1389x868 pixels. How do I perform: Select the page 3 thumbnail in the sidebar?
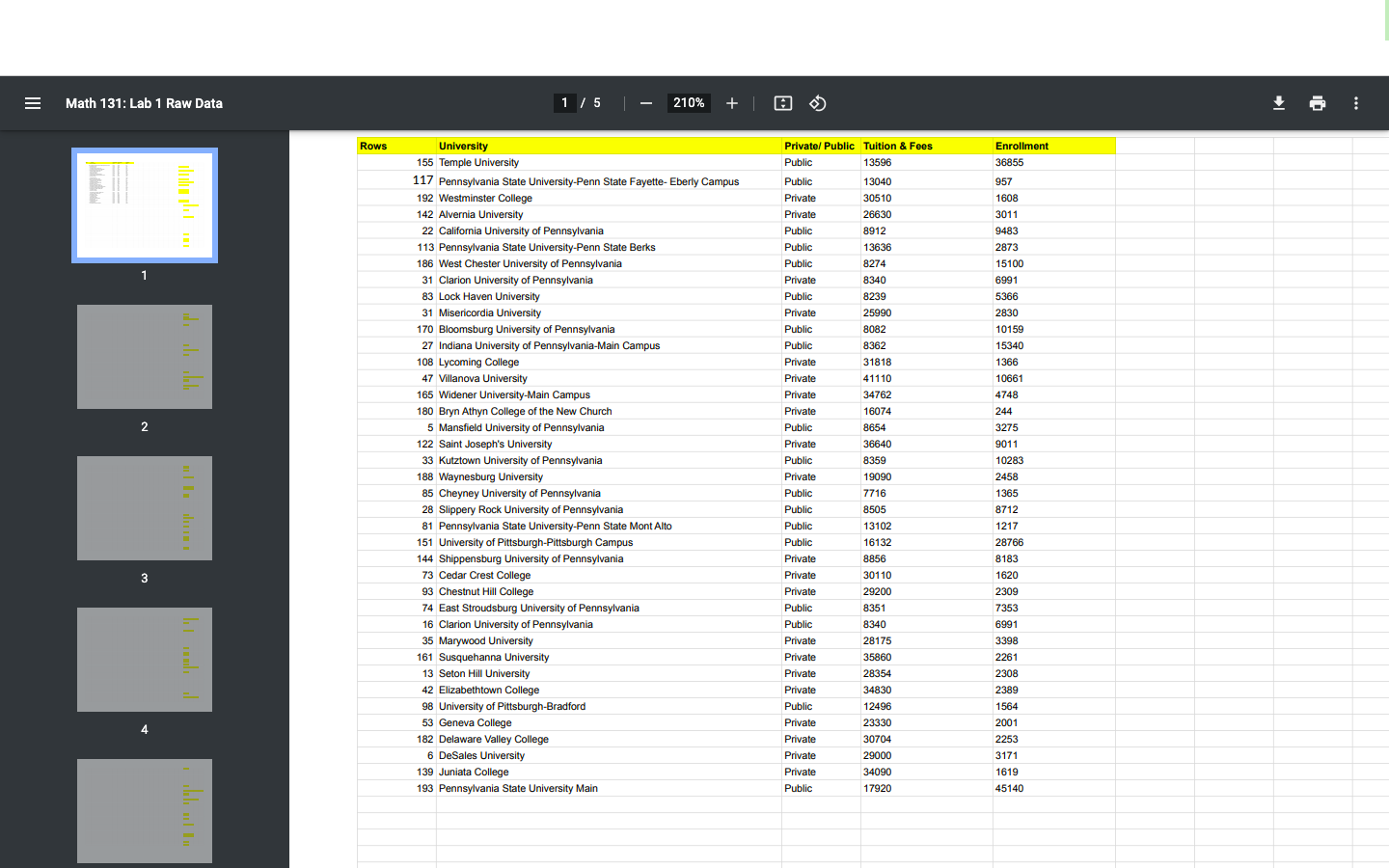(x=144, y=508)
